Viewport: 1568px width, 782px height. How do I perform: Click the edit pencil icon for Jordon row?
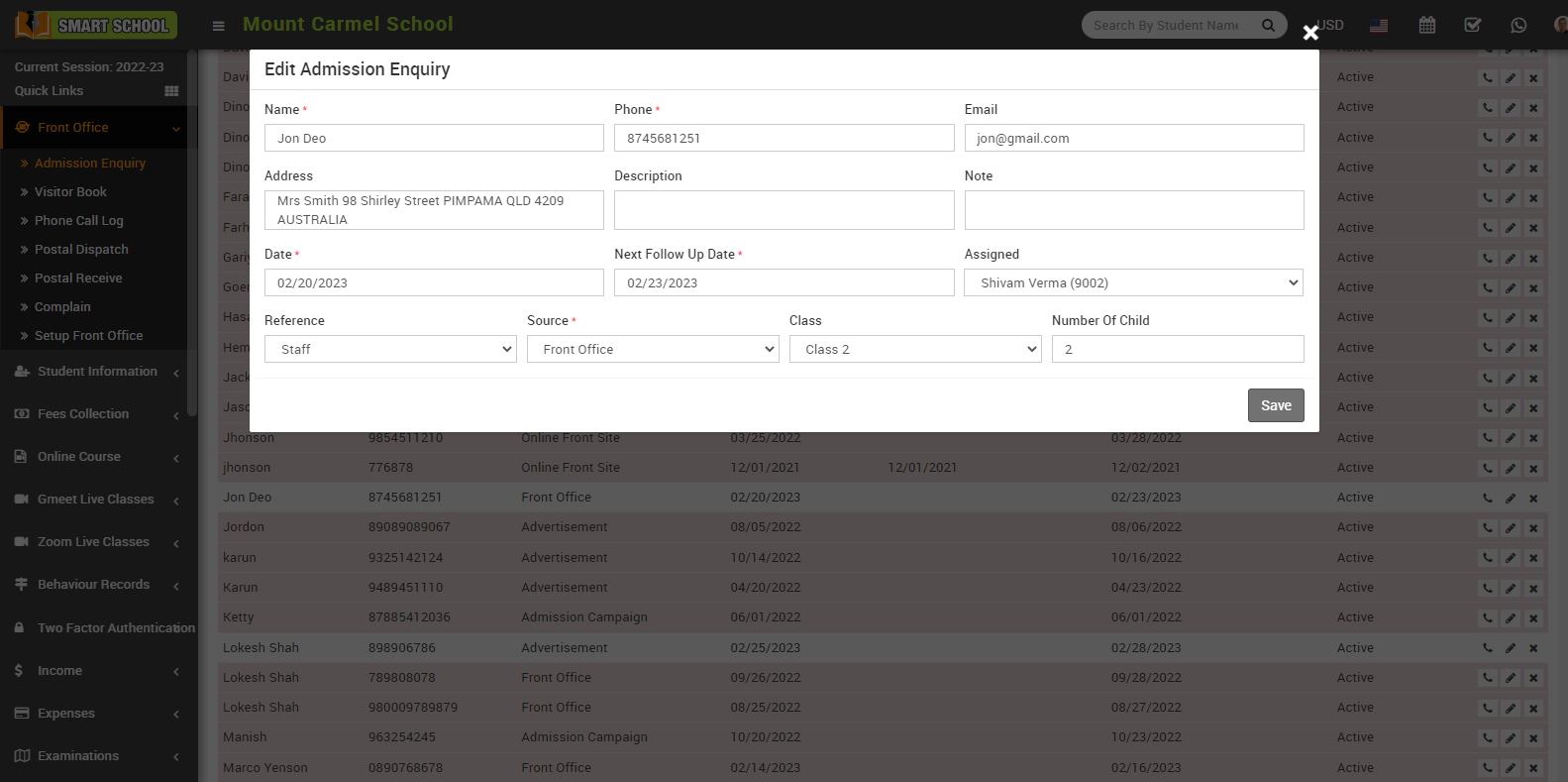point(1511,528)
